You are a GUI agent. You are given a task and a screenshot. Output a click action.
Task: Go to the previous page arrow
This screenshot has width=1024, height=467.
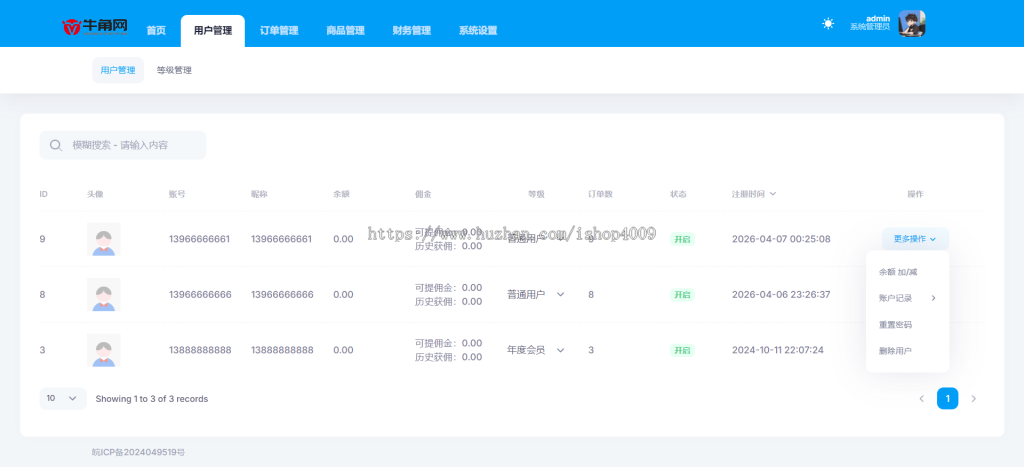[x=921, y=398]
